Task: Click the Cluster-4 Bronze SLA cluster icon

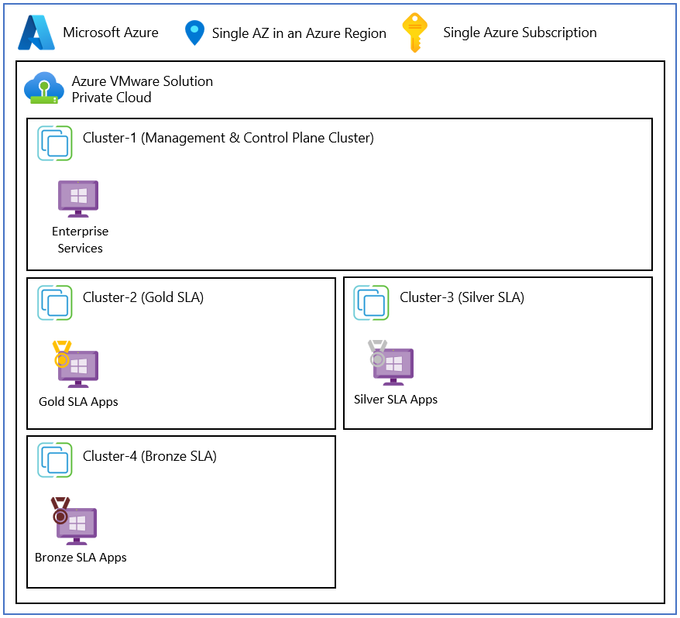Action: (55, 460)
